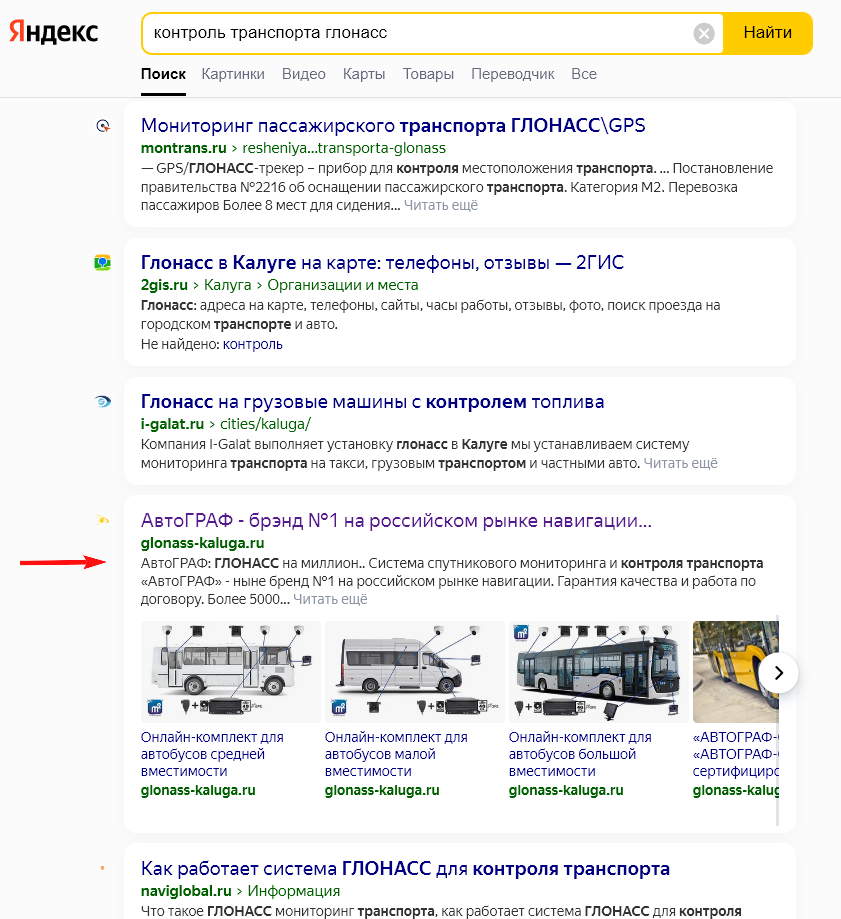Open 'Как работает система ГЛОНАСС' result
Viewport: 841px width, 919px height.
pos(404,868)
